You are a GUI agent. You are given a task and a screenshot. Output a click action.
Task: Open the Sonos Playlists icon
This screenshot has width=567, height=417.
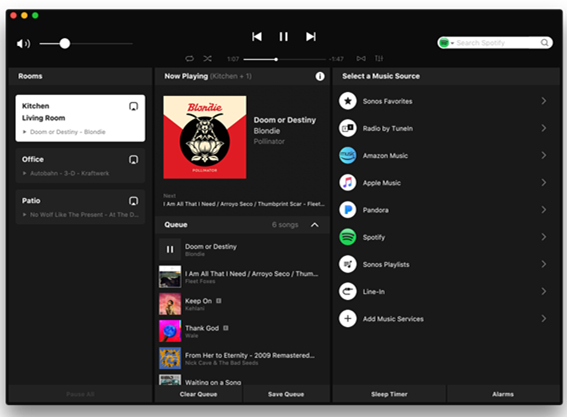[x=348, y=264]
